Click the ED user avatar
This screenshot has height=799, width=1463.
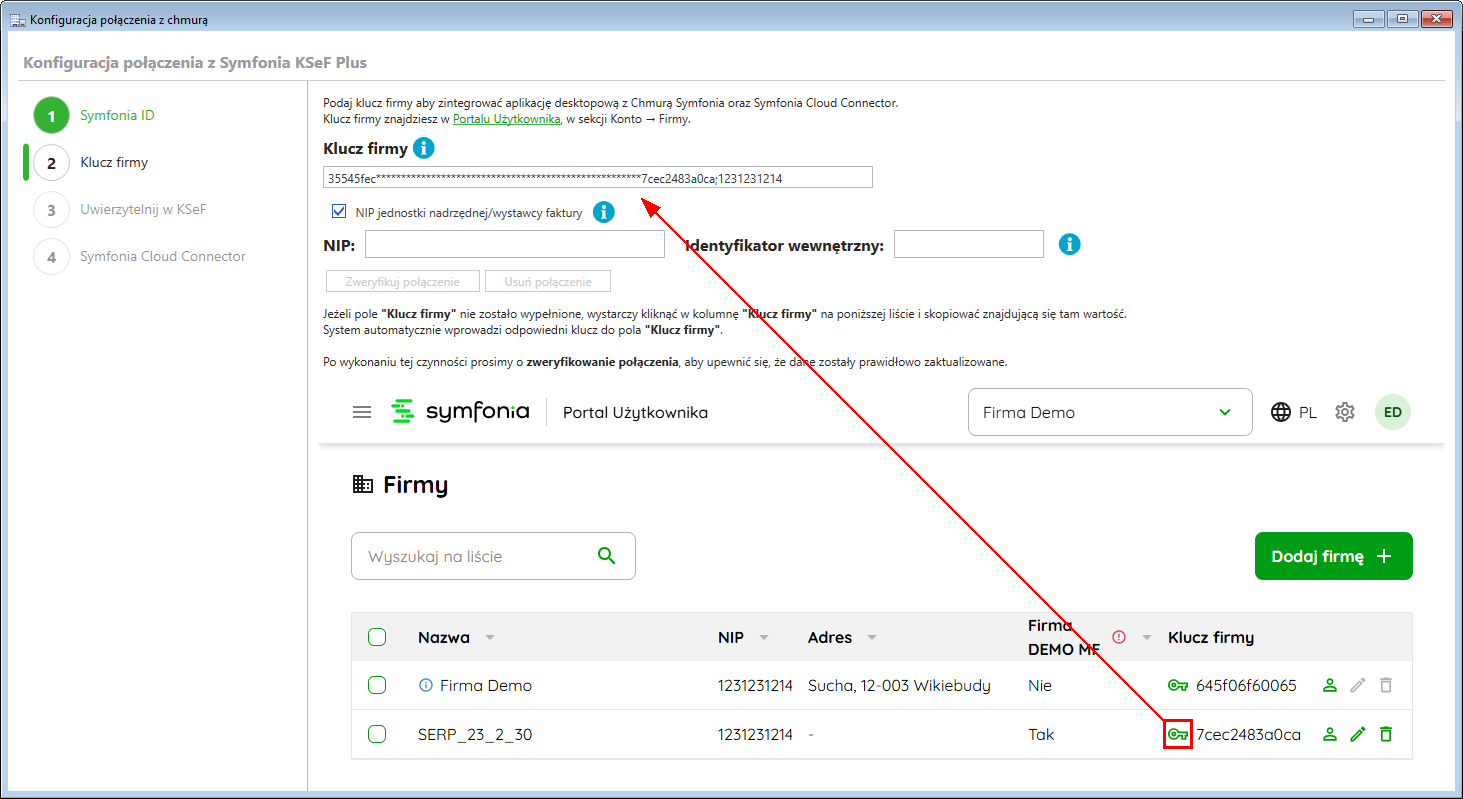1393,412
